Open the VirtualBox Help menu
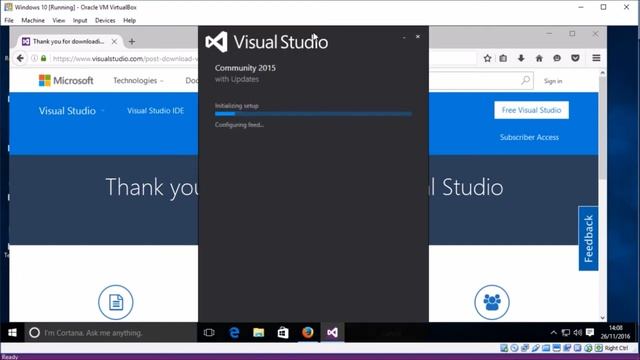This screenshot has height=360, width=640. [129, 20]
